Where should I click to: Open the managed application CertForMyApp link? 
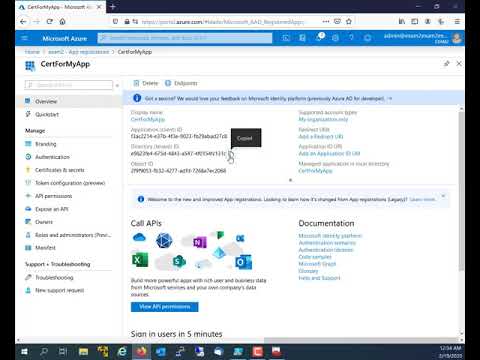coord(315,171)
